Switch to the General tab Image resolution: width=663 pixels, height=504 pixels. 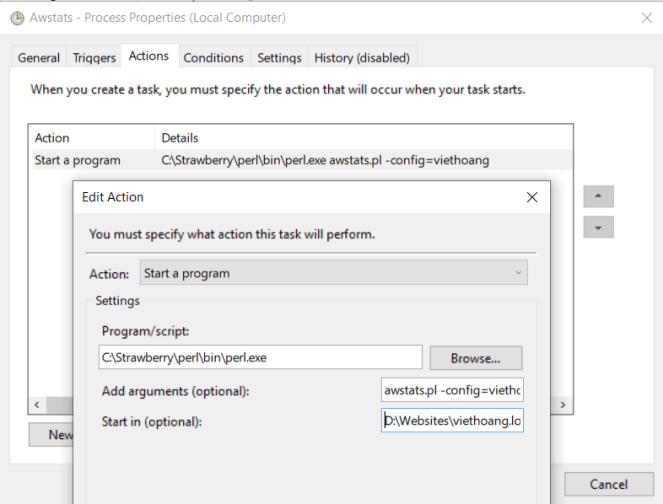click(39, 58)
